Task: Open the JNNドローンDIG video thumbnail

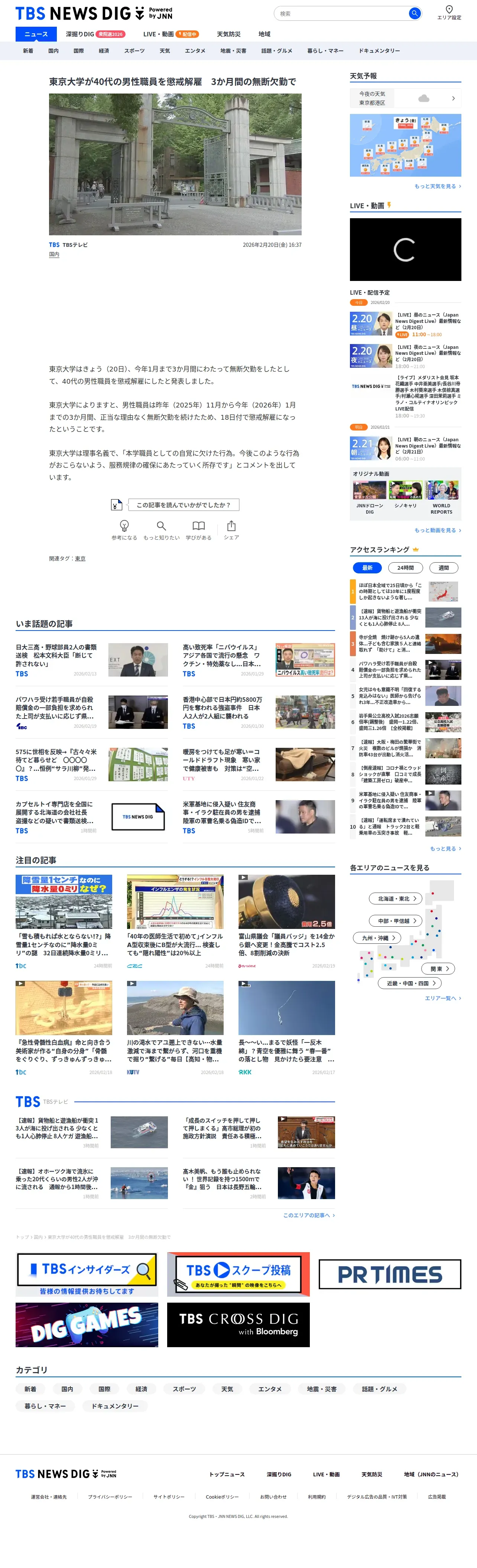Action: [x=370, y=490]
